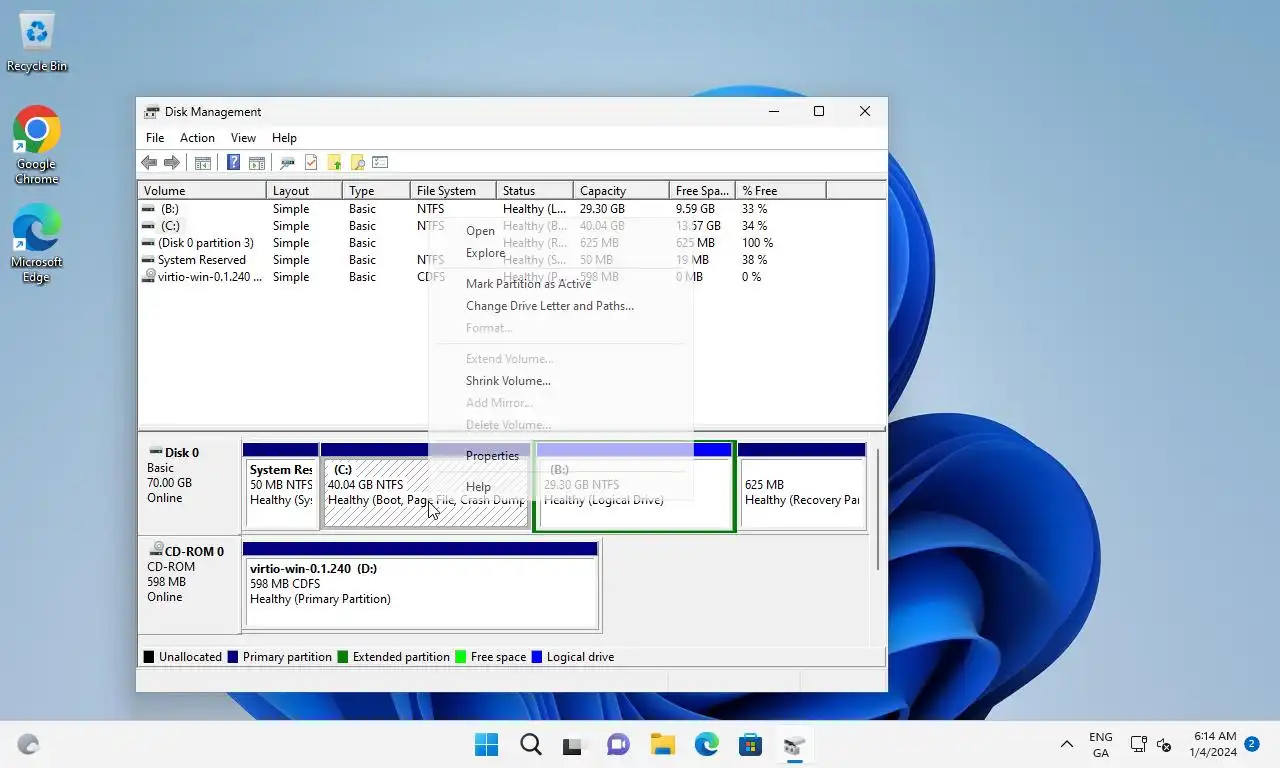This screenshot has height=768, width=1280.
Task: Click the drive icon beside (B:) volume
Action: click(x=149, y=209)
